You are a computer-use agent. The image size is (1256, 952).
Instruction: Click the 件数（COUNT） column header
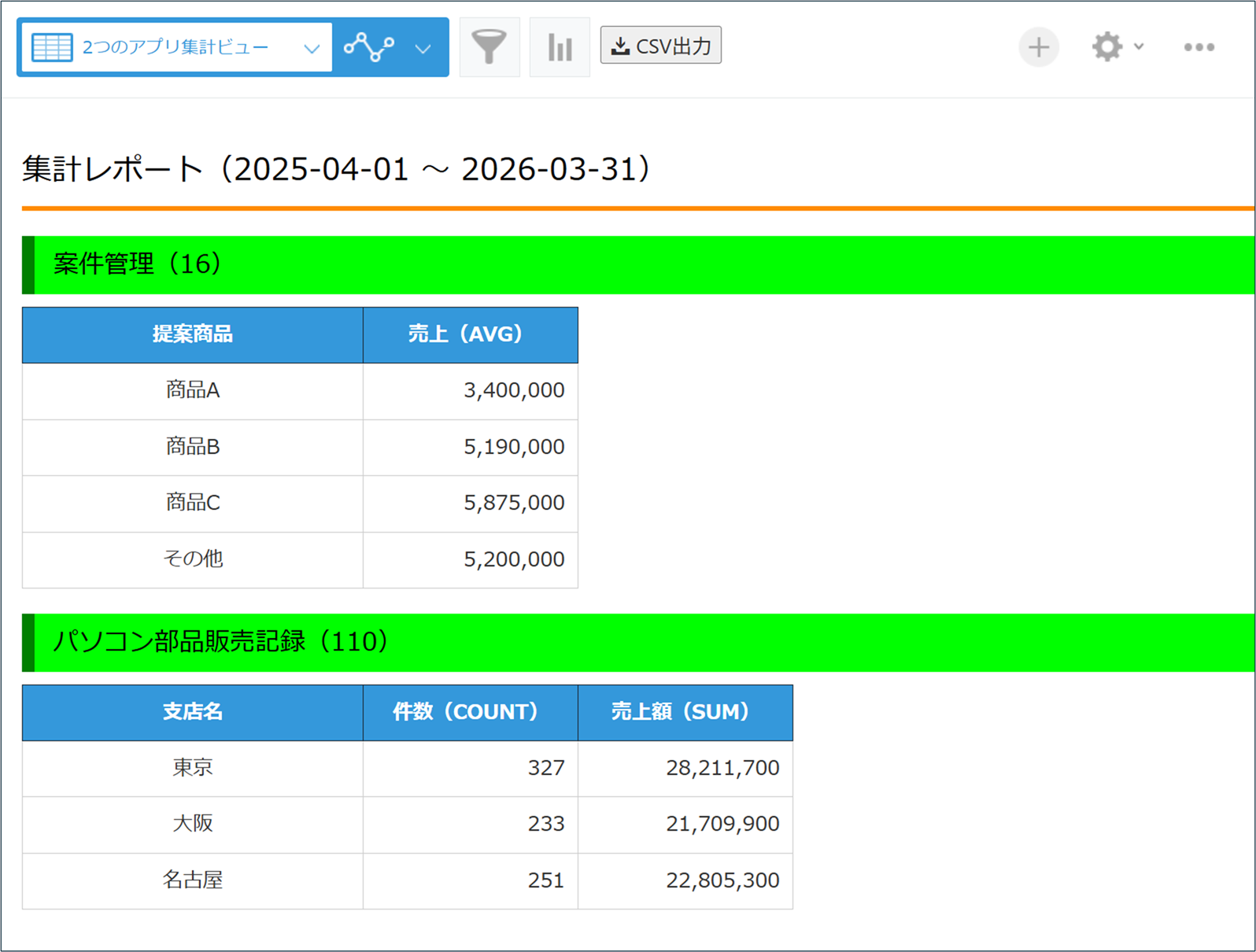coord(470,712)
